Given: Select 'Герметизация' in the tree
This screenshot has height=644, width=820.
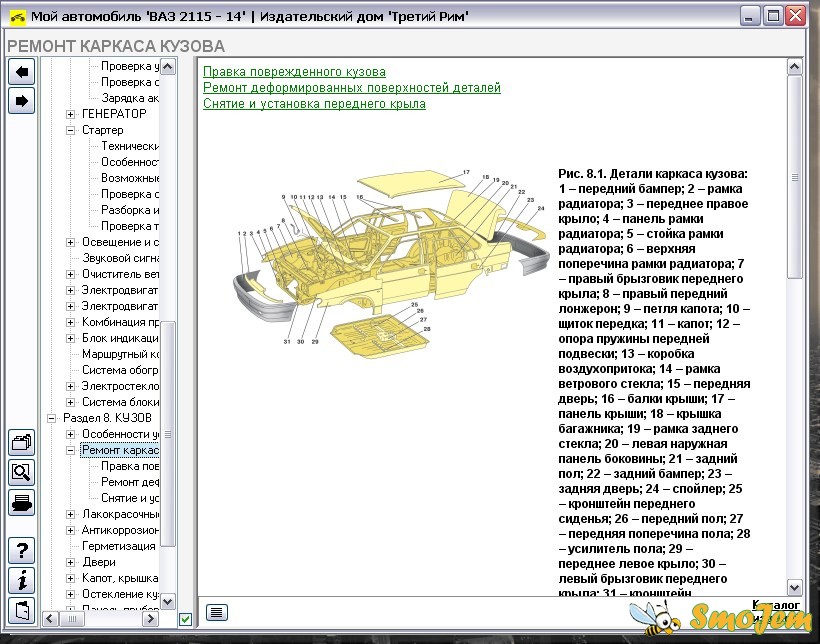Looking at the screenshot, I should tap(119, 546).
